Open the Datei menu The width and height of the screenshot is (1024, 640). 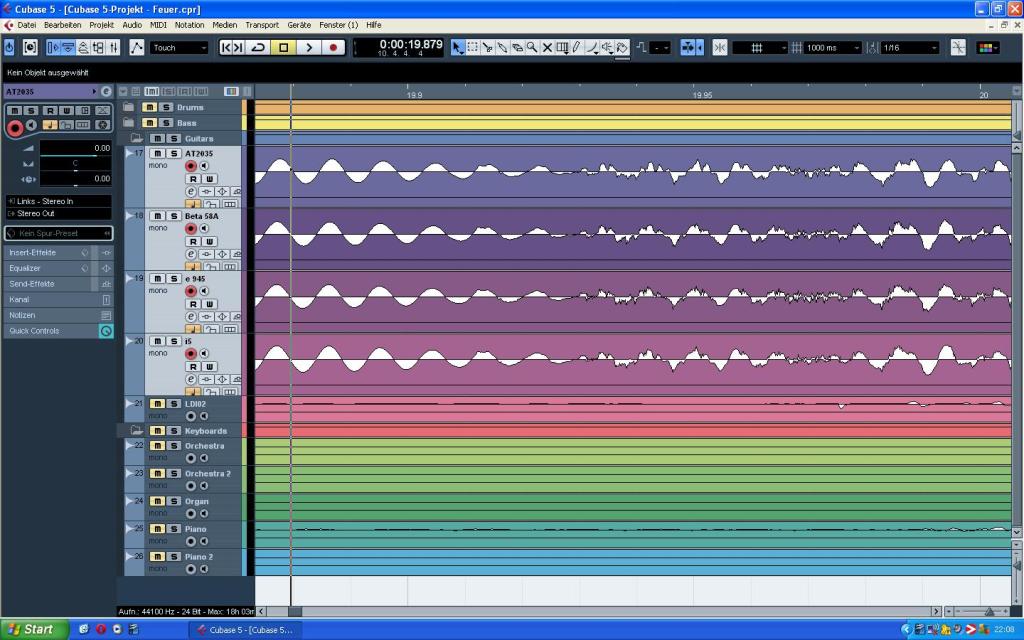(x=27, y=25)
